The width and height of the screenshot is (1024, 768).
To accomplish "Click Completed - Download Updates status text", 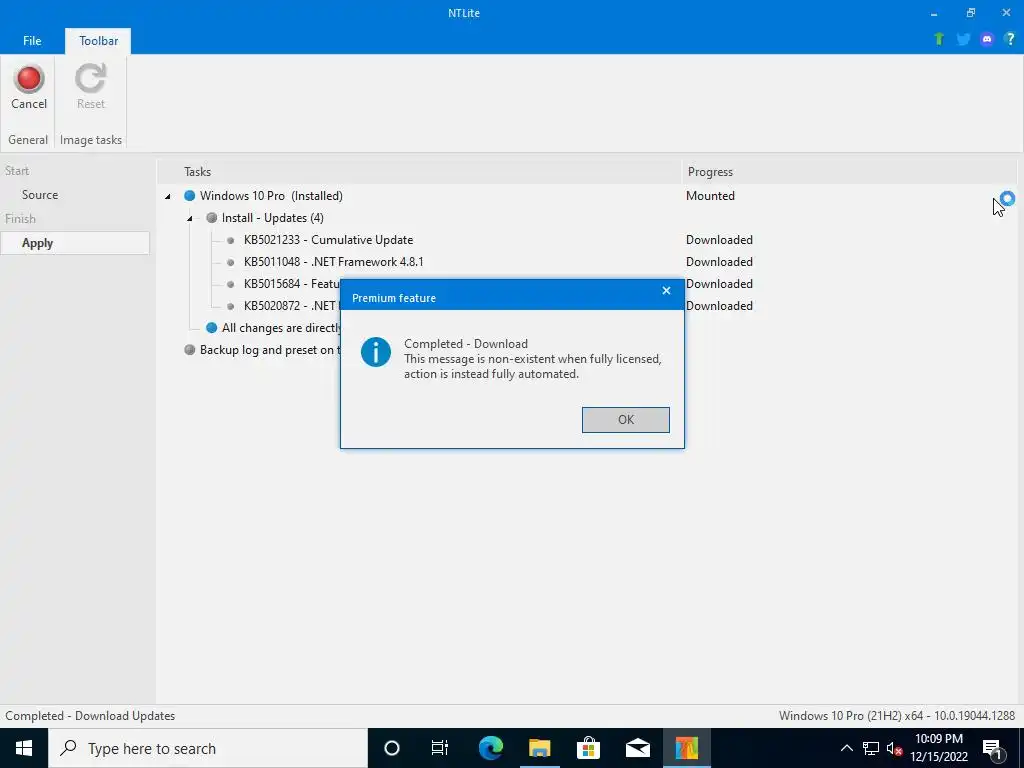I will 90,716.
